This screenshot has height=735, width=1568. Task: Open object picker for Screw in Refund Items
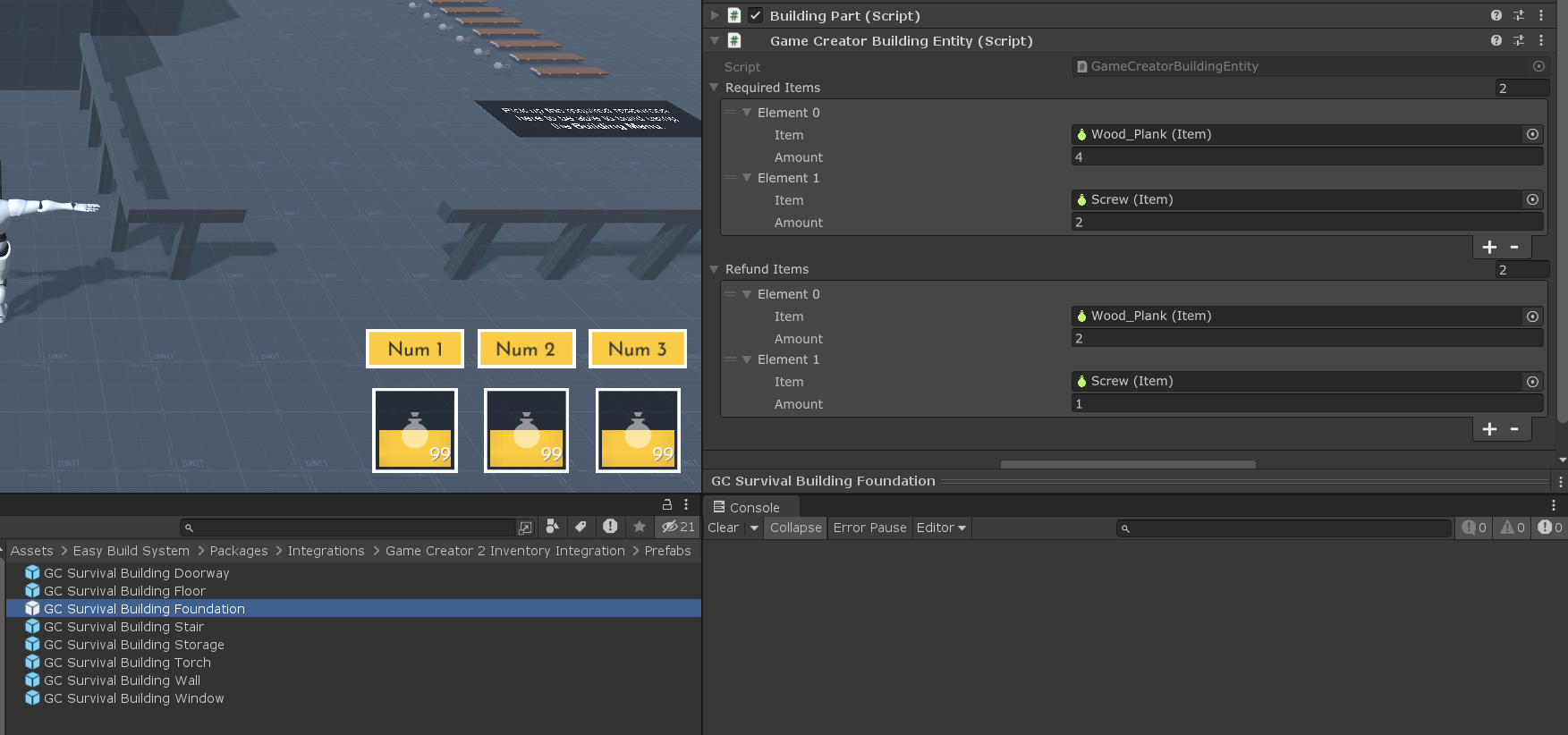[1532, 381]
